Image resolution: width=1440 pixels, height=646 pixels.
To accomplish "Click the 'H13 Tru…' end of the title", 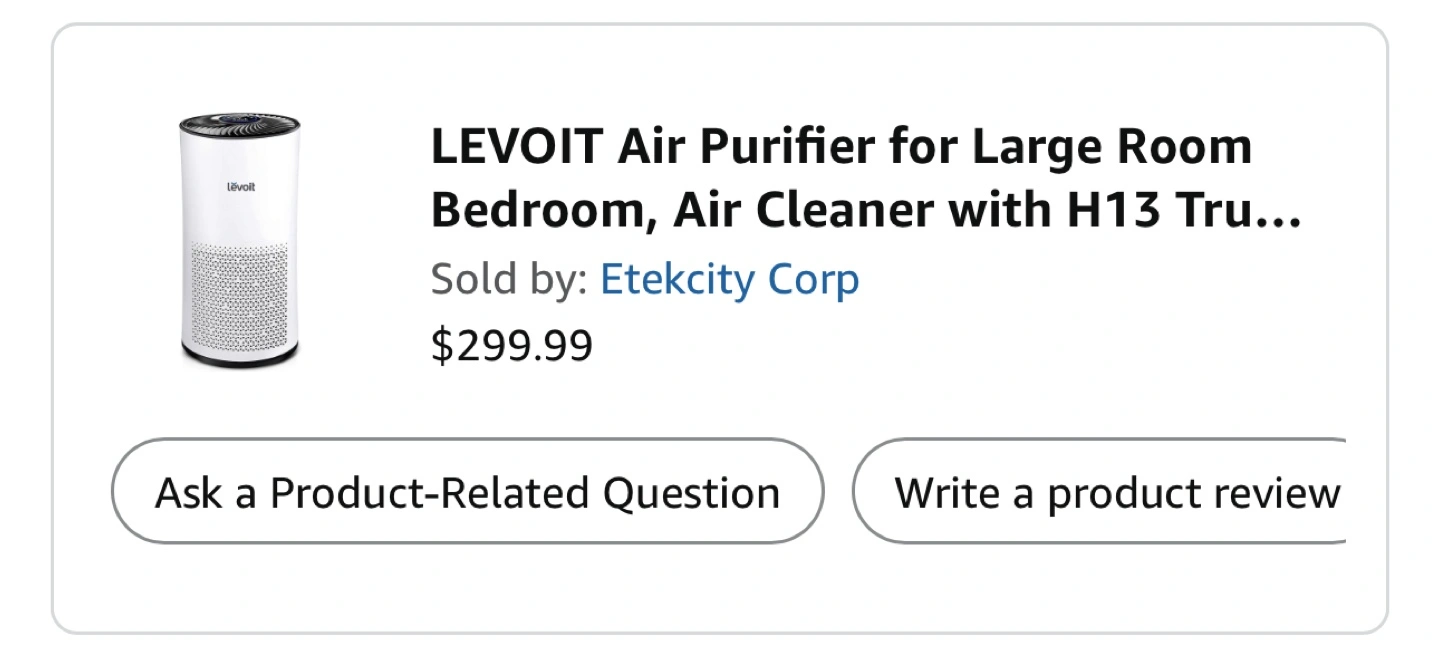I will 1184,210.
